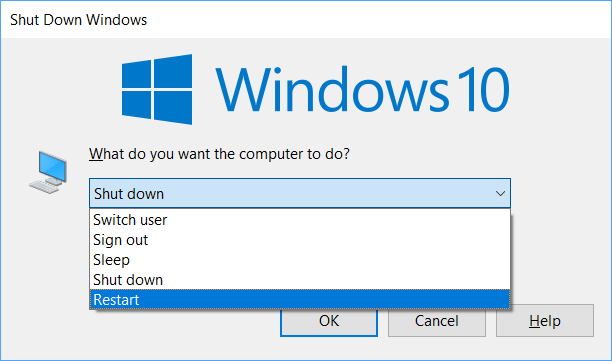Confirm with the OK button
This screenshot has height=361, width=612.
tap(329, 322)
